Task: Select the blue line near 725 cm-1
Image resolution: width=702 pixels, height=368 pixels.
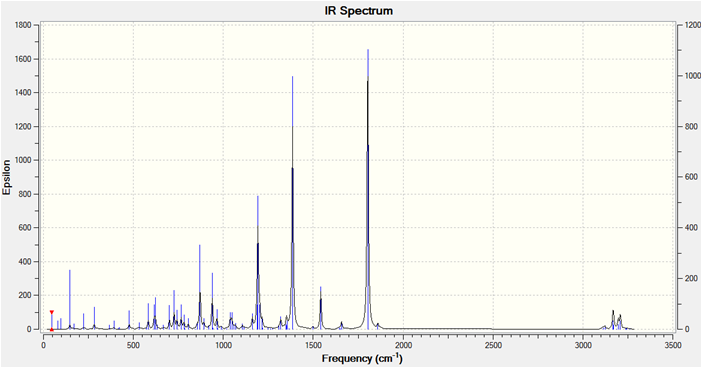Action: [174, 310]
